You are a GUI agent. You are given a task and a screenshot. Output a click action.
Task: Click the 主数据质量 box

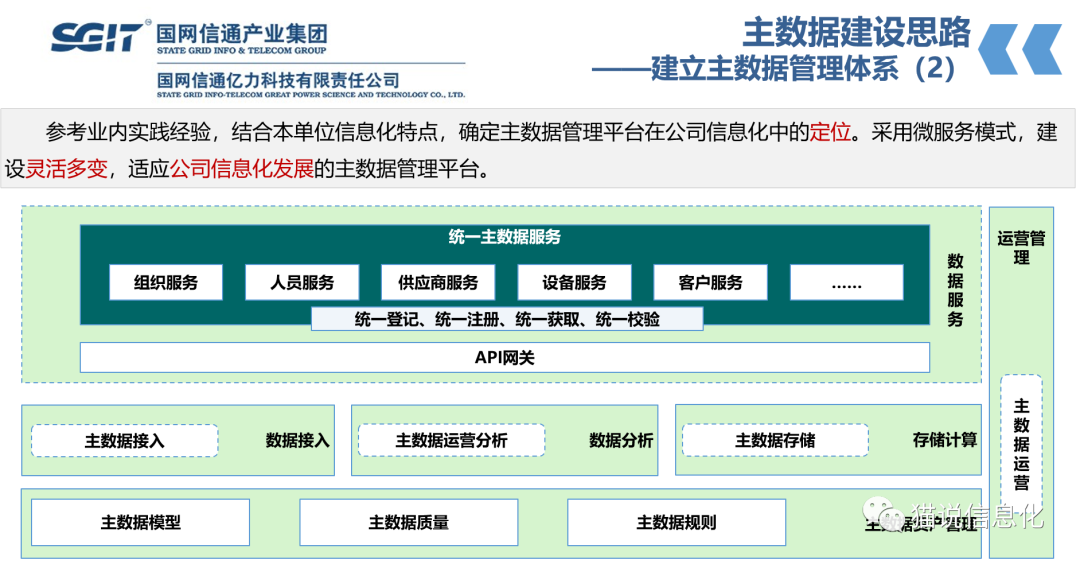(408, 522)
